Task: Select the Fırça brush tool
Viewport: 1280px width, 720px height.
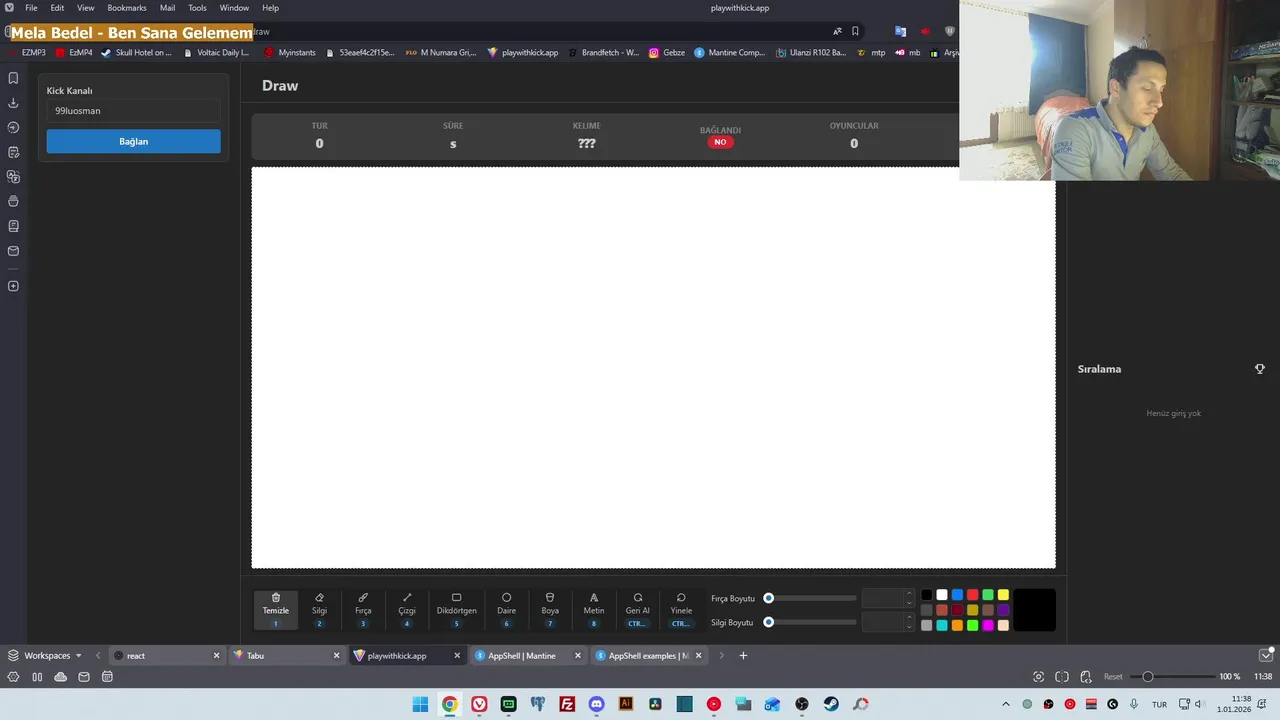Action: pyautogui.click(x=363, y=610)
